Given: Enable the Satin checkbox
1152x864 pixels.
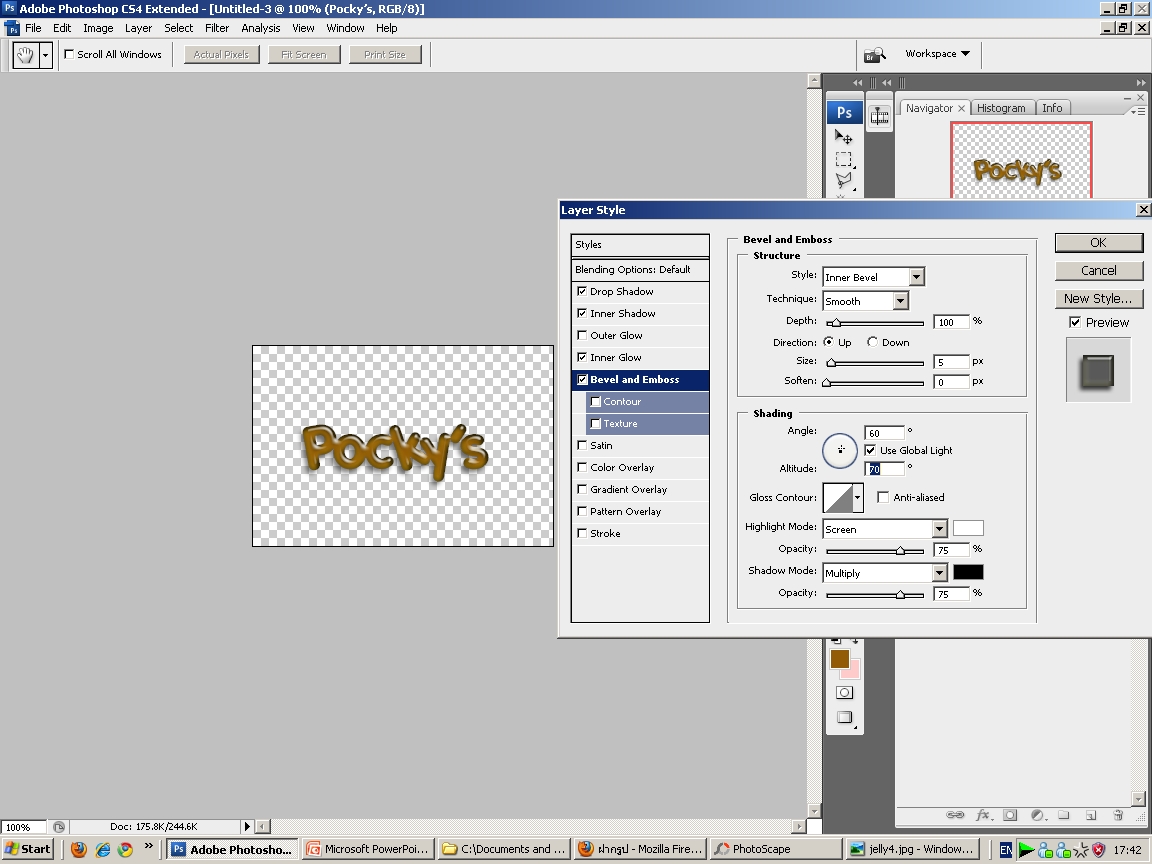Looking at the screenshot, I should (582, 445).
